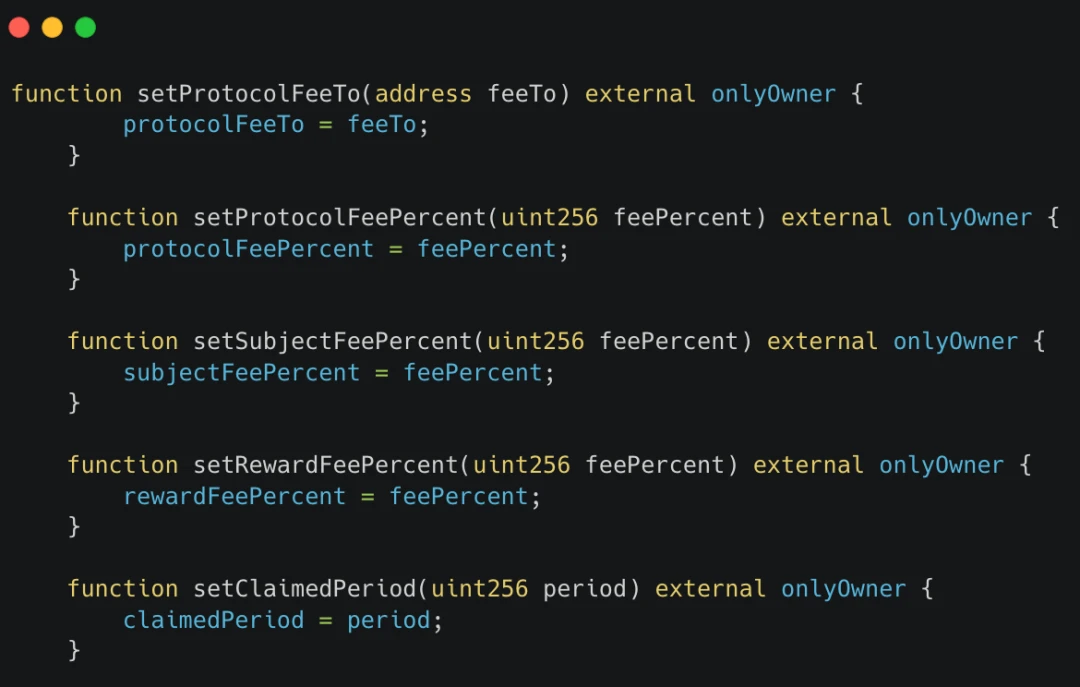
Task: Close the window using the red button
Action: (19, 28)
